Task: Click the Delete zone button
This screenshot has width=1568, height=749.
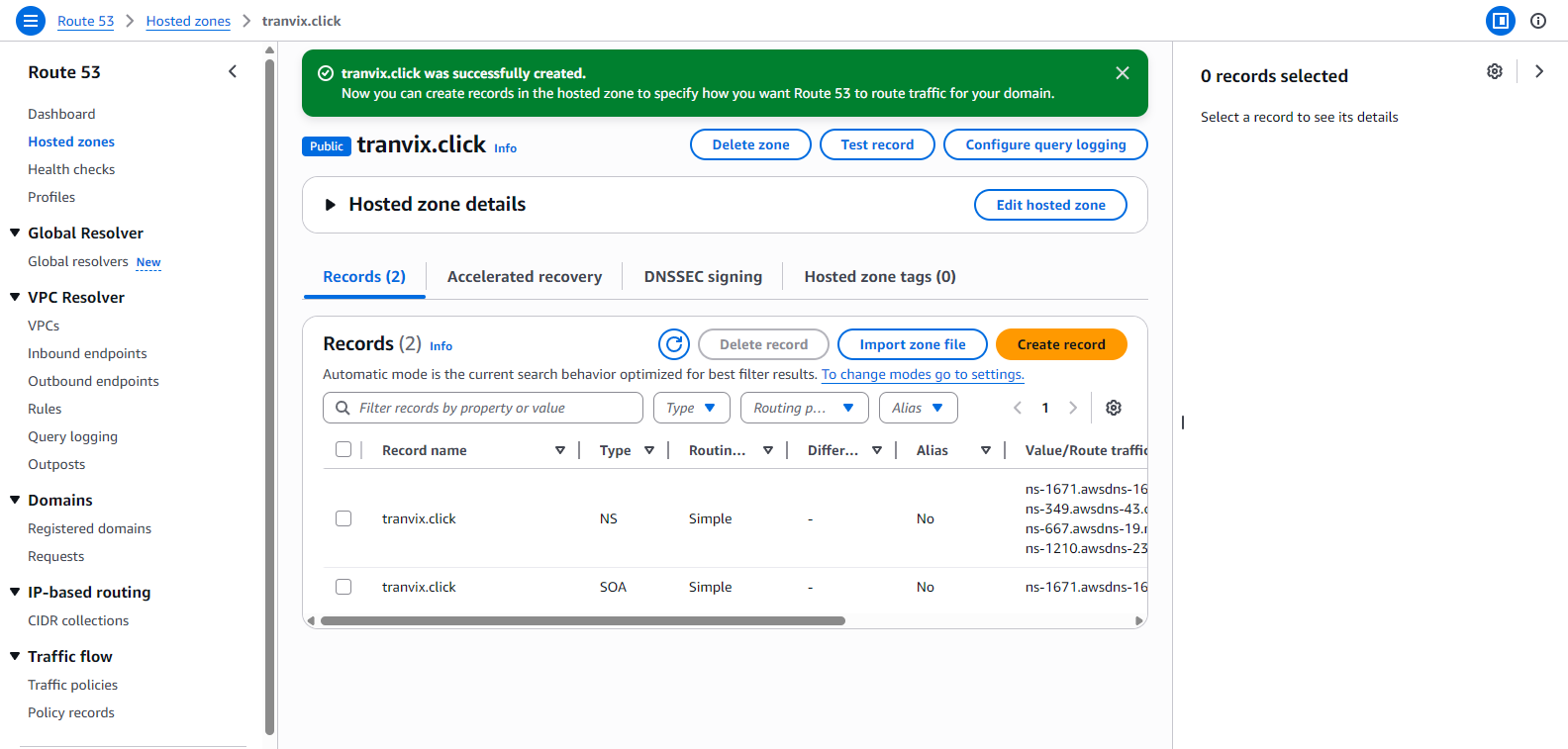Action: pos(751,144)
